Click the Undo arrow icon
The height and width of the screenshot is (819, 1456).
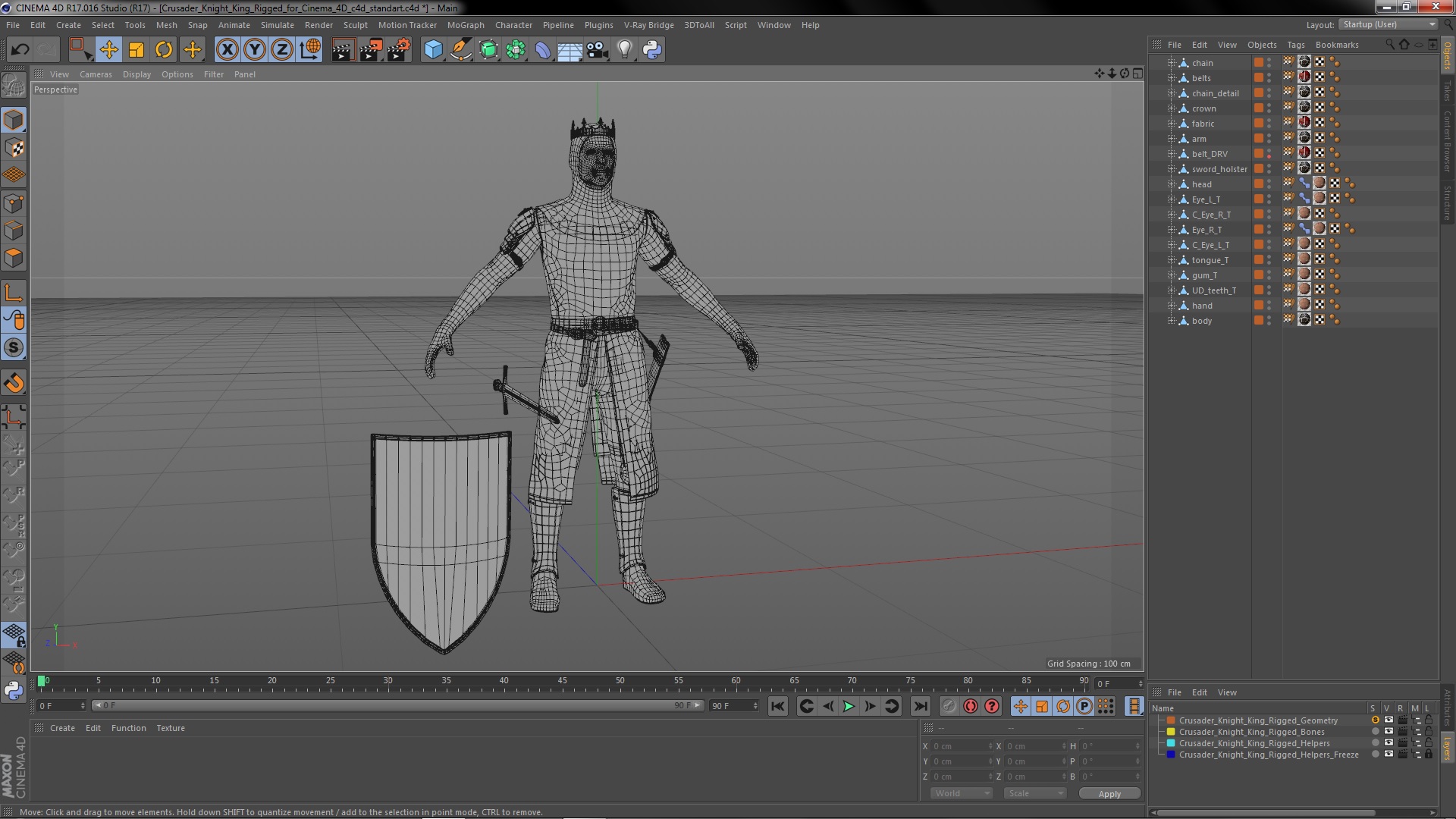tap(20, 50)
